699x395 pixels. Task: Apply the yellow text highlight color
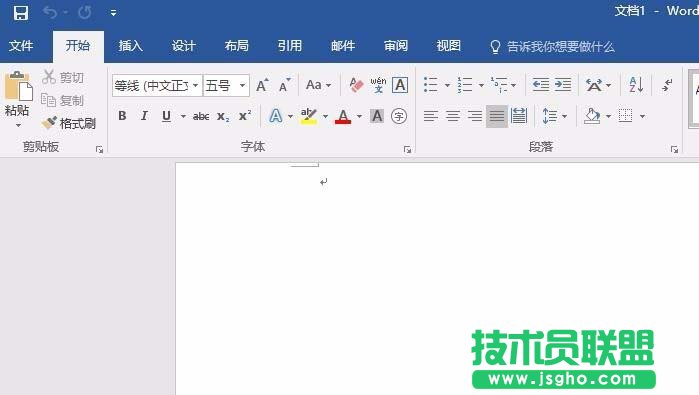308,116
